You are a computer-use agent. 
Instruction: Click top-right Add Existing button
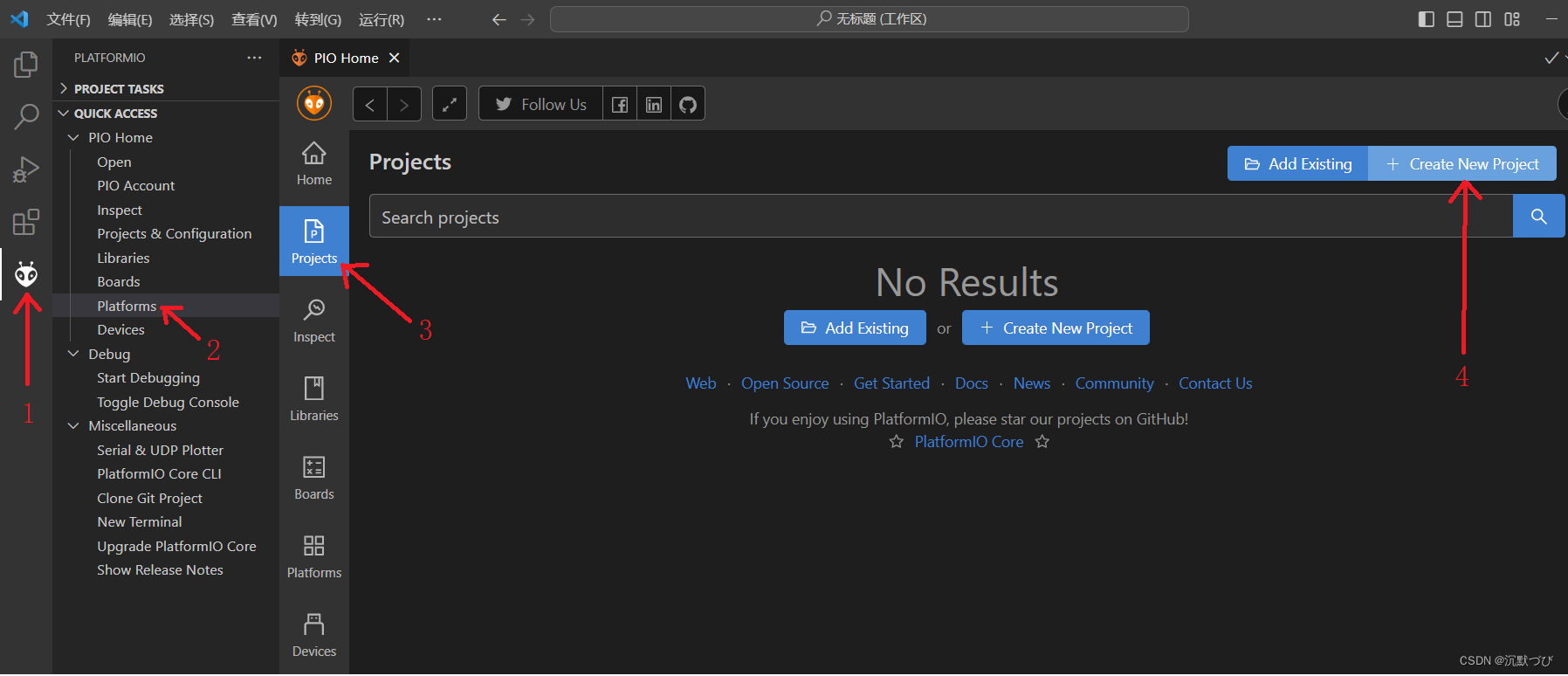click(1298, 163)
